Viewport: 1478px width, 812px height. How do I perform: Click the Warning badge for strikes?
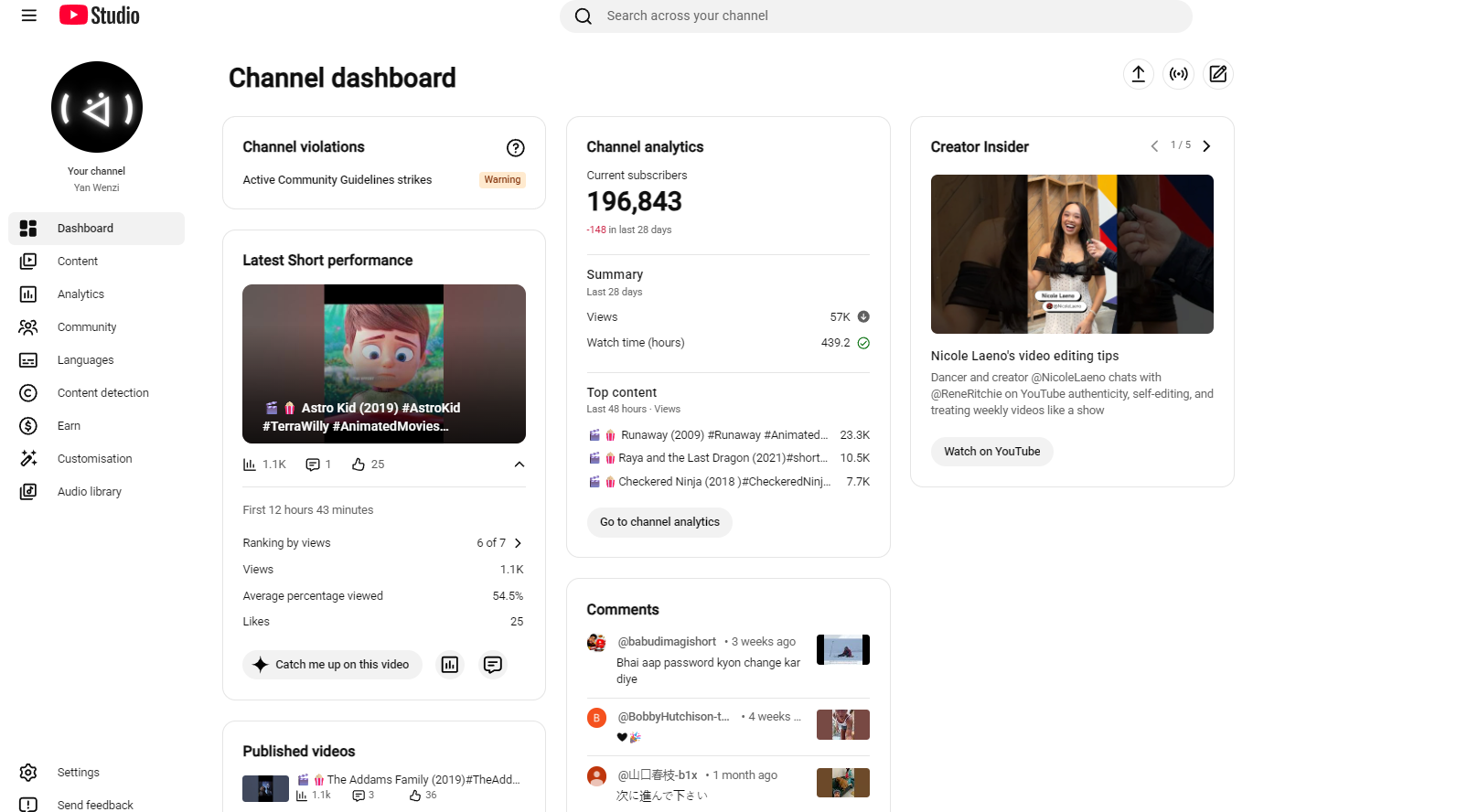tap(502, 180)
